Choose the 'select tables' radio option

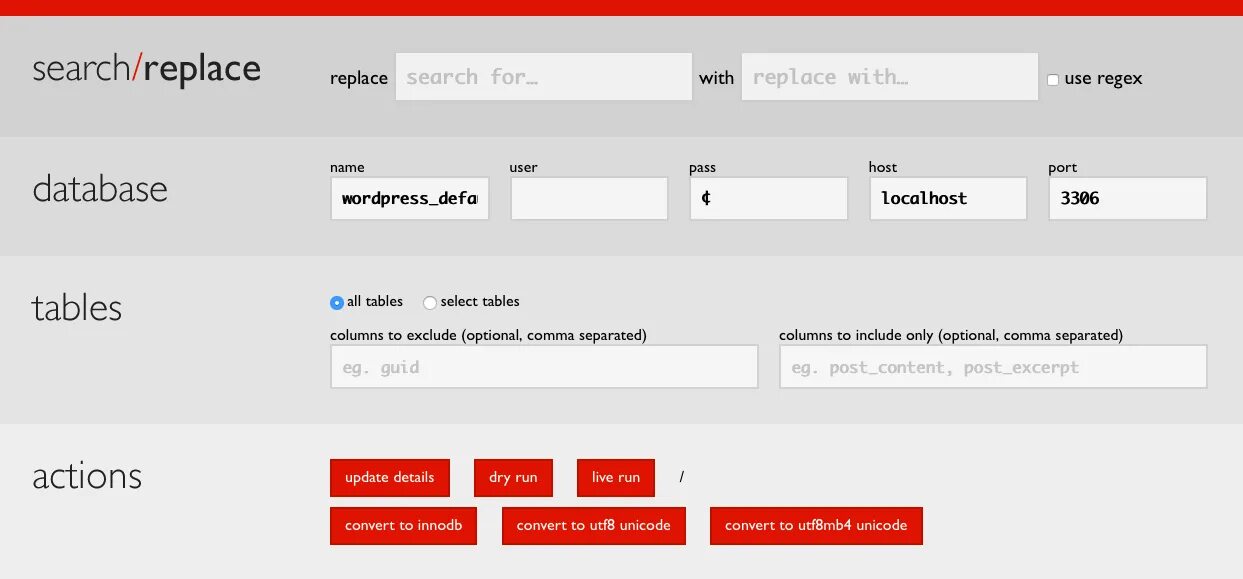pos(430,302)
